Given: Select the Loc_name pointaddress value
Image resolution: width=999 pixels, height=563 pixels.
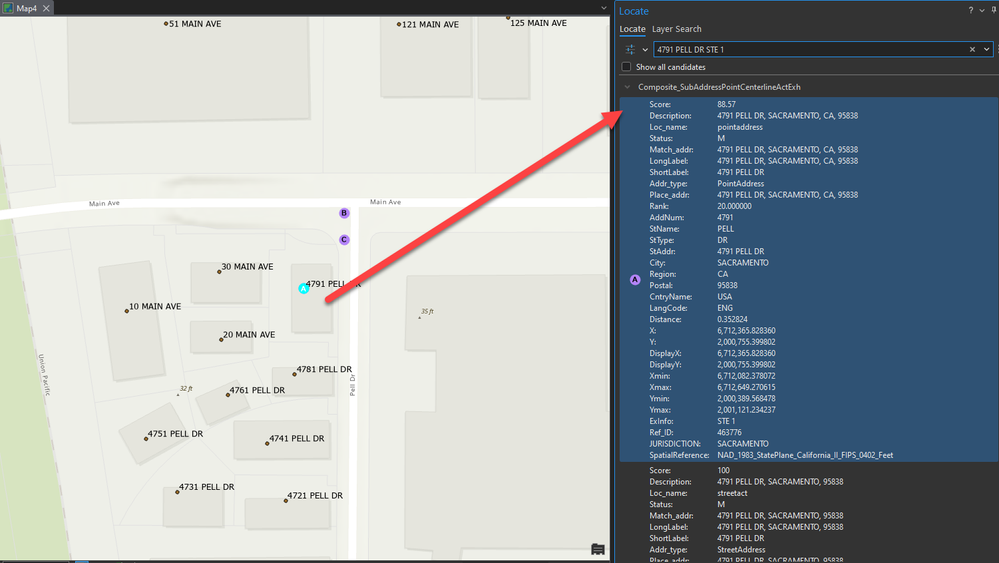Looking at the screenshot, I should point(740,127).
